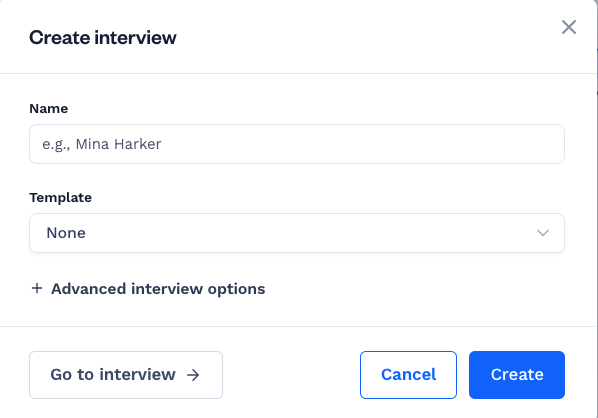Click the chevron icon in the Template field
The height and width of the screenshot is (418, 598).
tap(543, 233)
